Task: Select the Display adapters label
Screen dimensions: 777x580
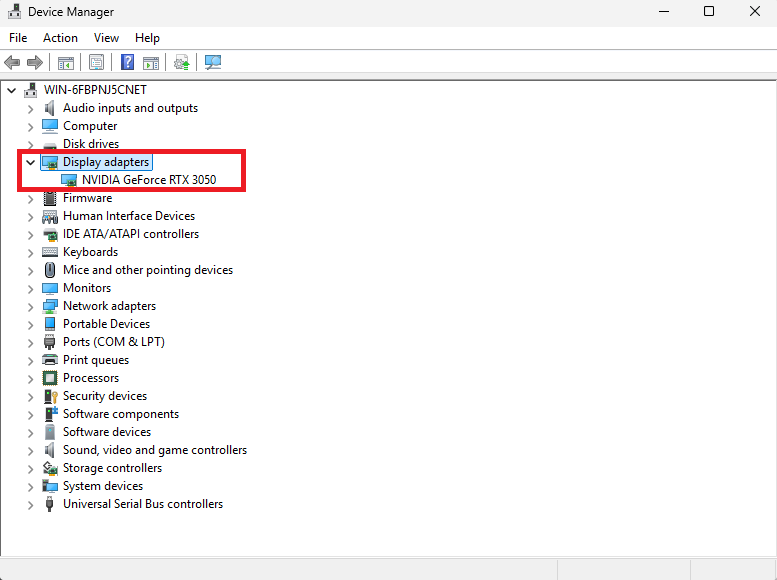Action: 106,162
